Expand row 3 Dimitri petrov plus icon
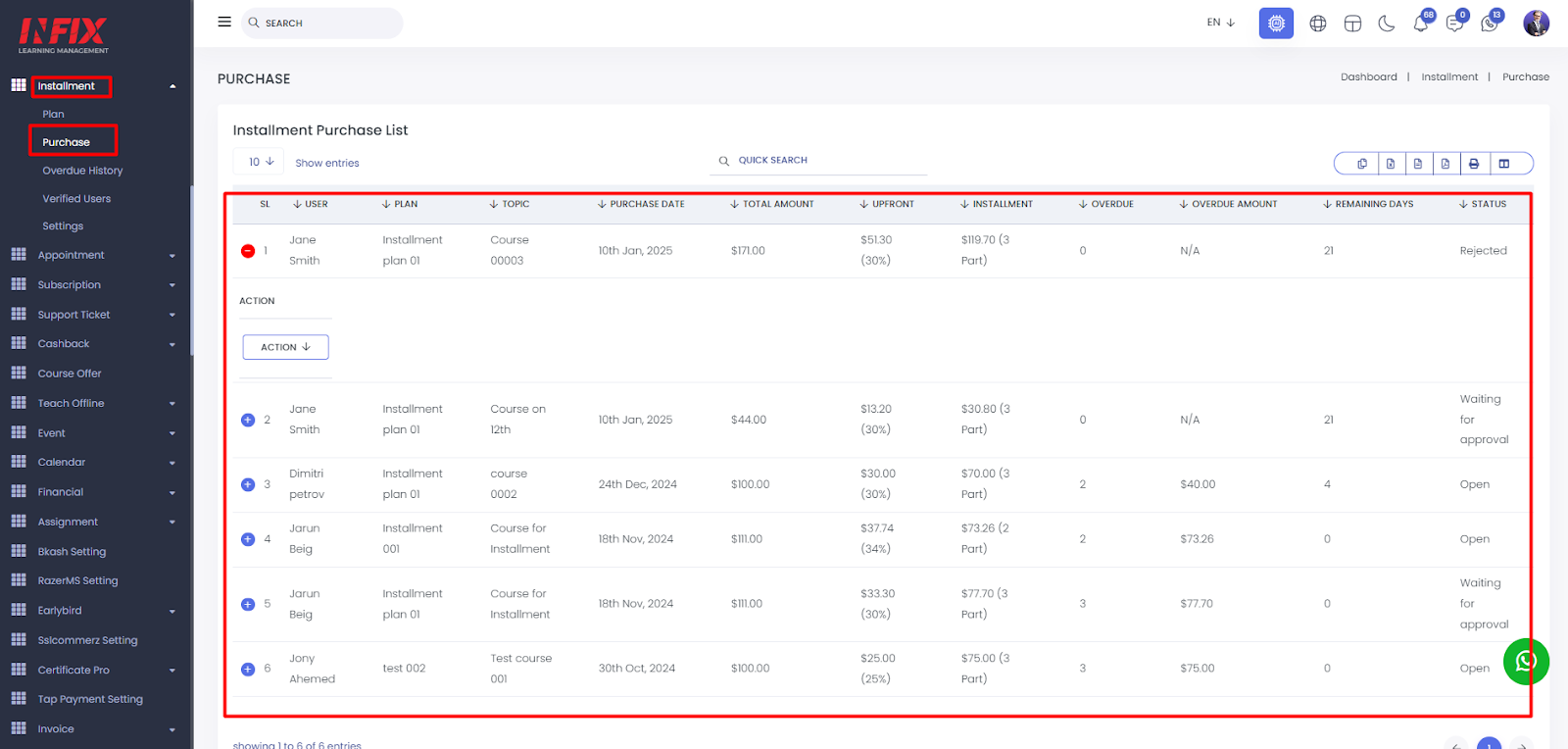Screen dimensions: 1568x749 [x=248, y=484]
